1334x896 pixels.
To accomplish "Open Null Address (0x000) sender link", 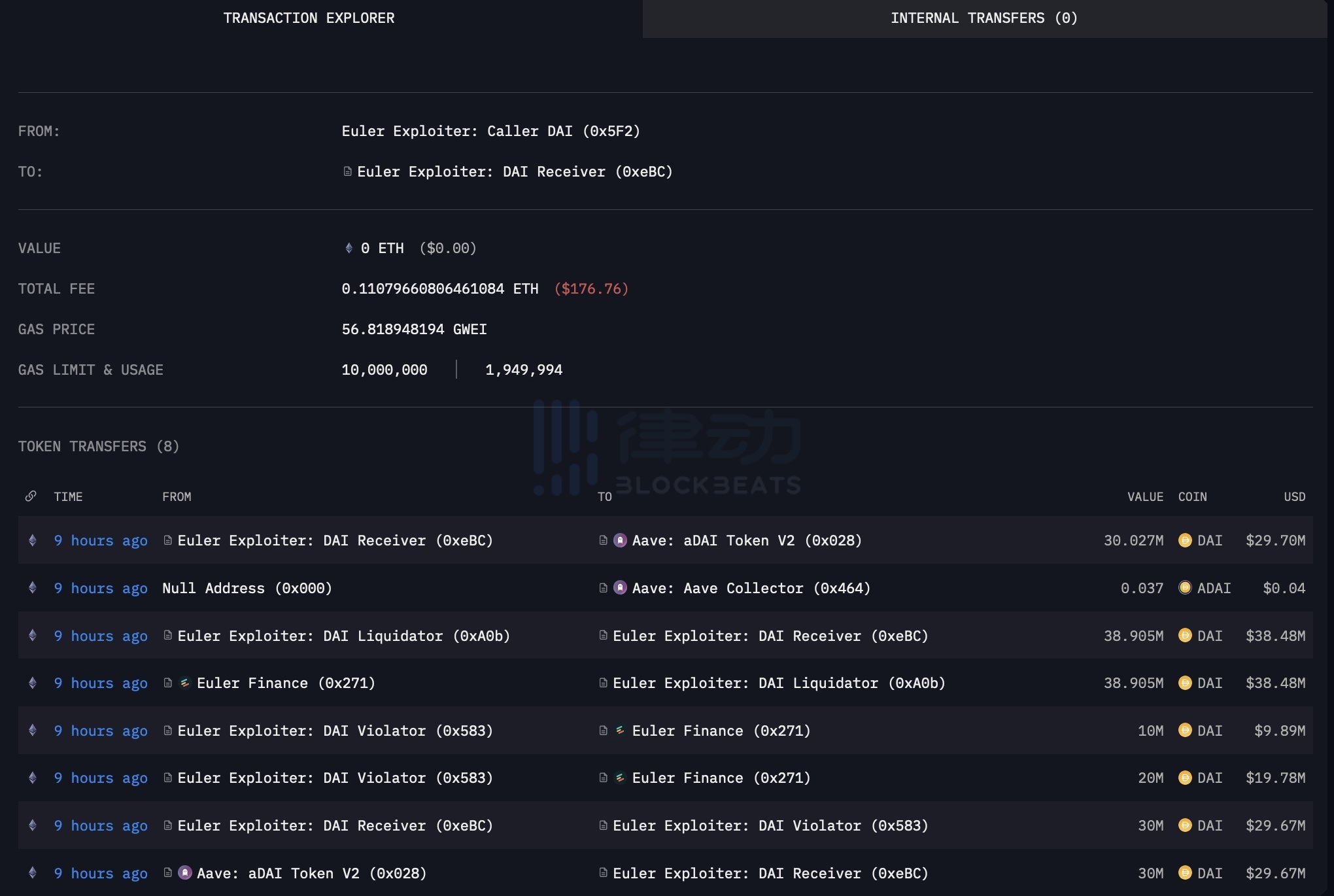I will pyautogui.click(x=247, y=588).
